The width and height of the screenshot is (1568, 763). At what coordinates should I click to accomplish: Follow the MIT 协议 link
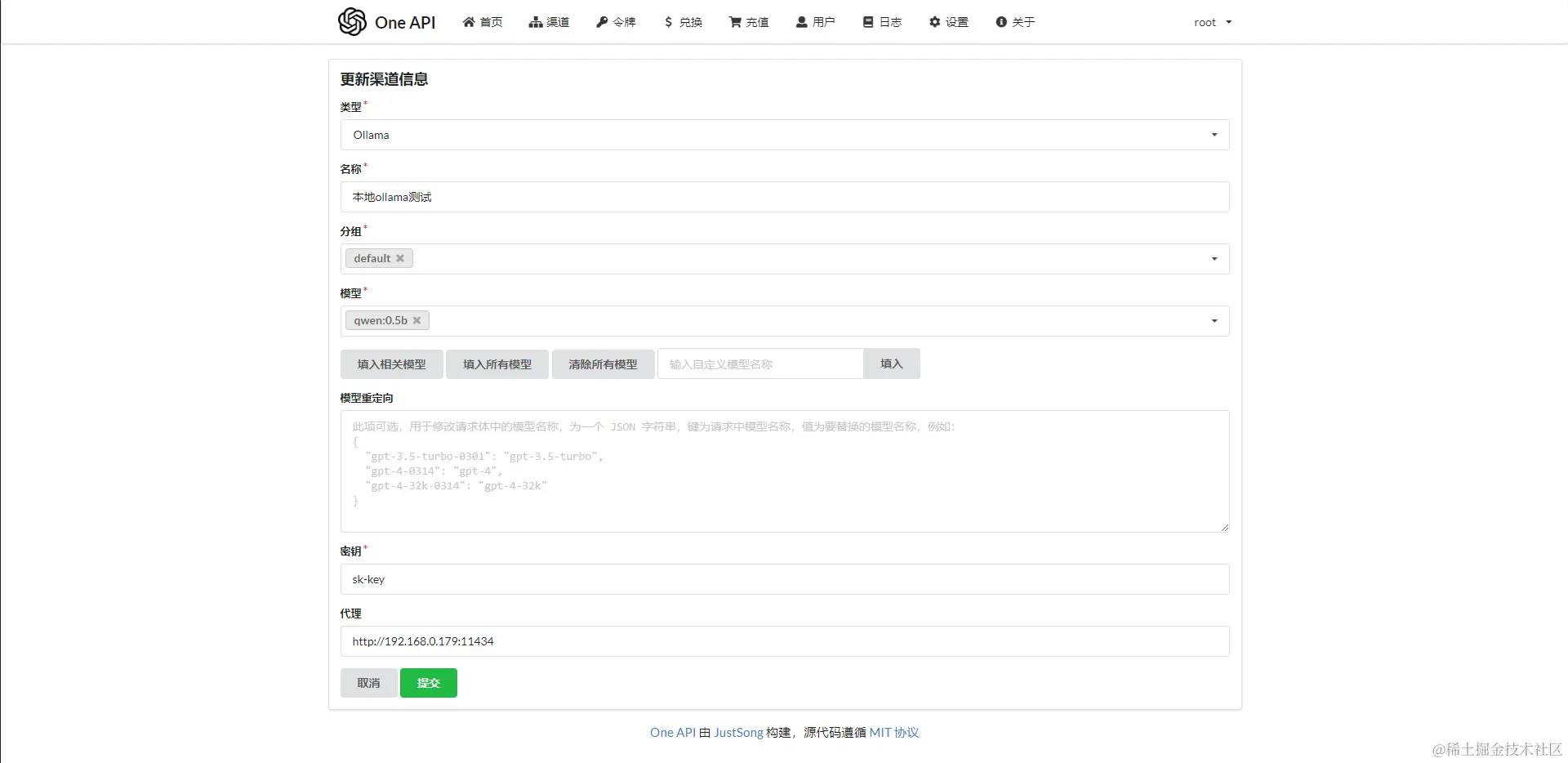(894, 733)
